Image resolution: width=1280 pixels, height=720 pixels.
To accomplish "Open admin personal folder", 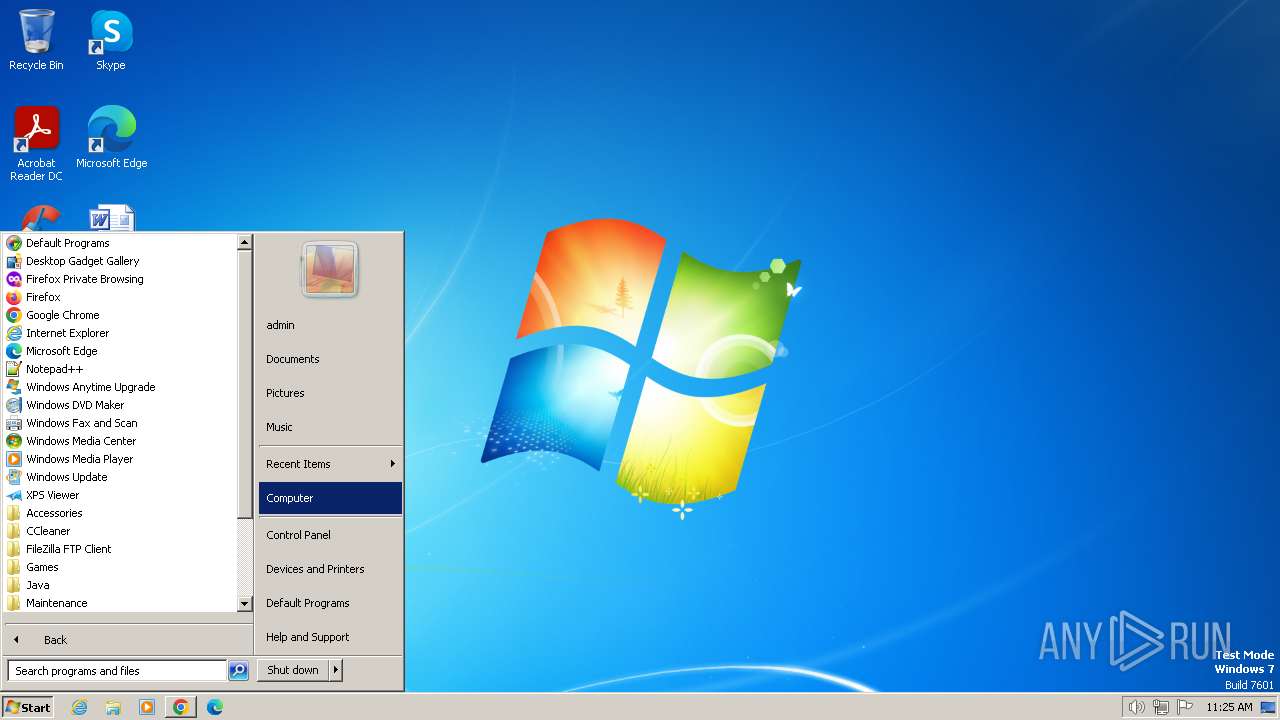I will [330, 325].
